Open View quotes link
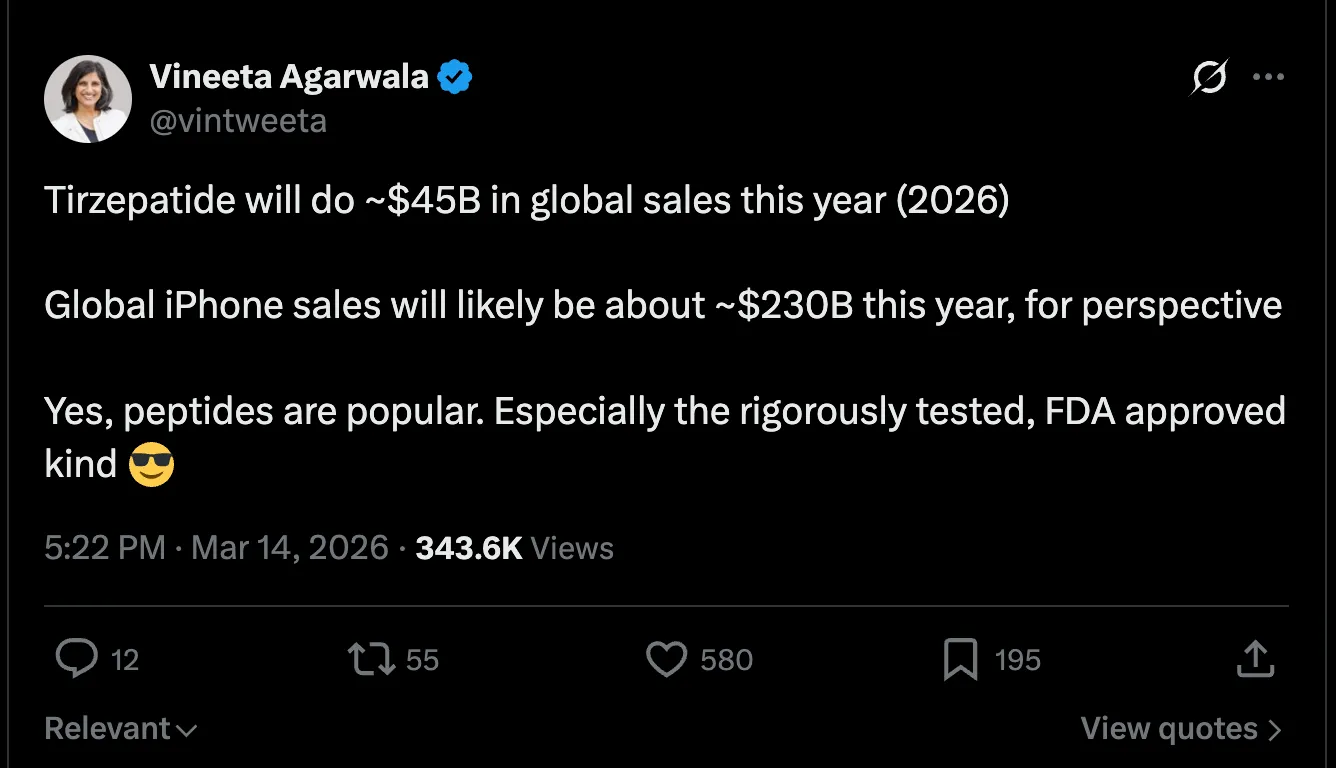The height and width of the screenshot is (768, 1336). coord(1181,729)
